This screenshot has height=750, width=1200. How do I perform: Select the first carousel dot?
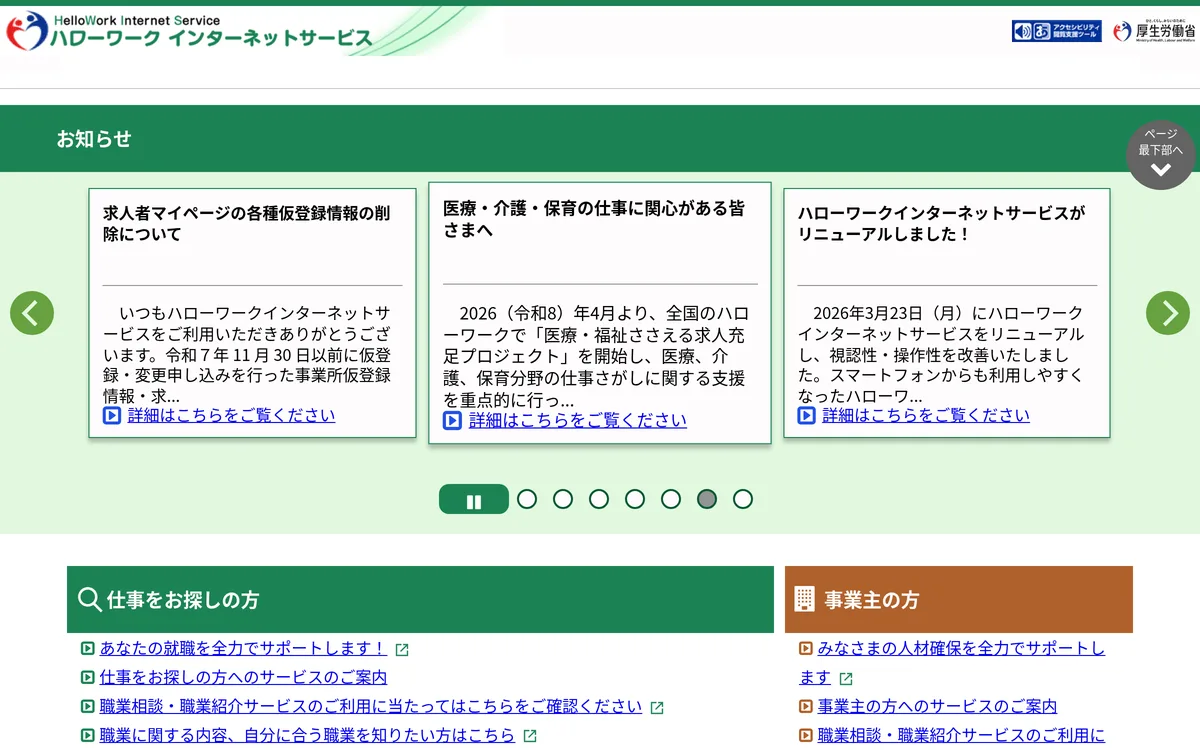(x=527, y=499)
